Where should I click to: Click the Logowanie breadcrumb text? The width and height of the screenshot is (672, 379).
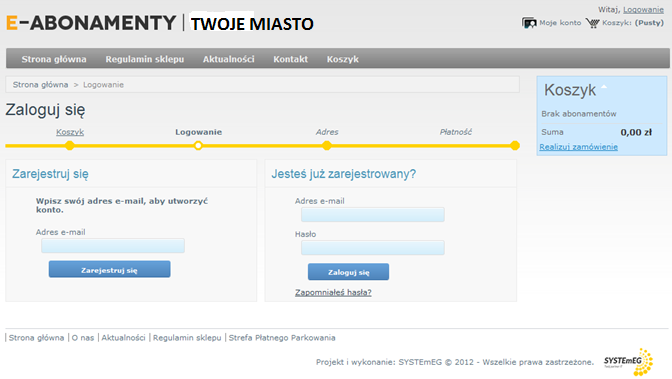(103, 84)
